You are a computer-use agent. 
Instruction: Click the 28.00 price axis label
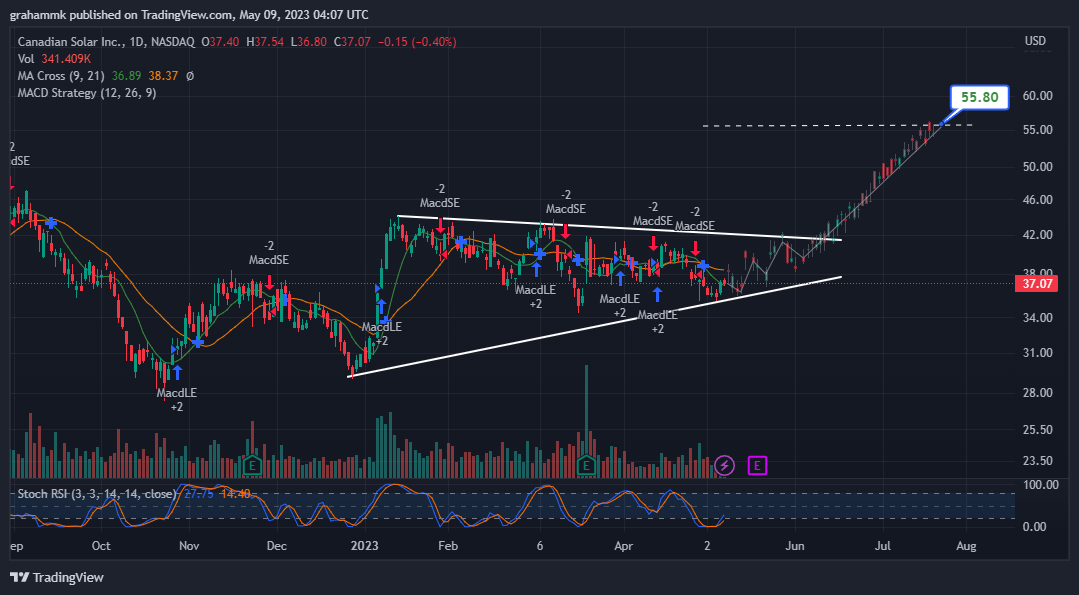click(x=1037, y=393)
